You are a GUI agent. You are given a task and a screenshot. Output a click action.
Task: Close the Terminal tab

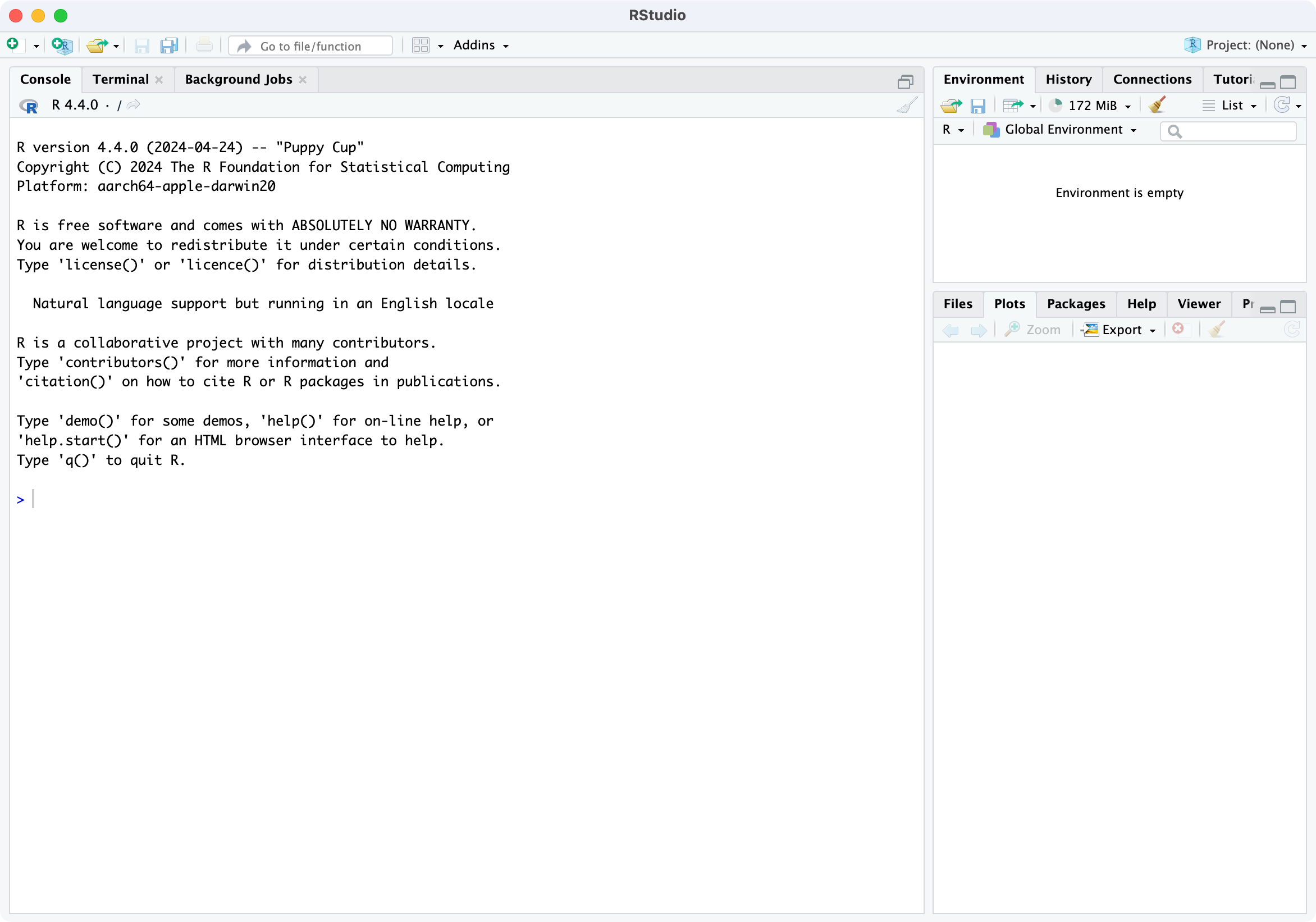pos(159,80)
